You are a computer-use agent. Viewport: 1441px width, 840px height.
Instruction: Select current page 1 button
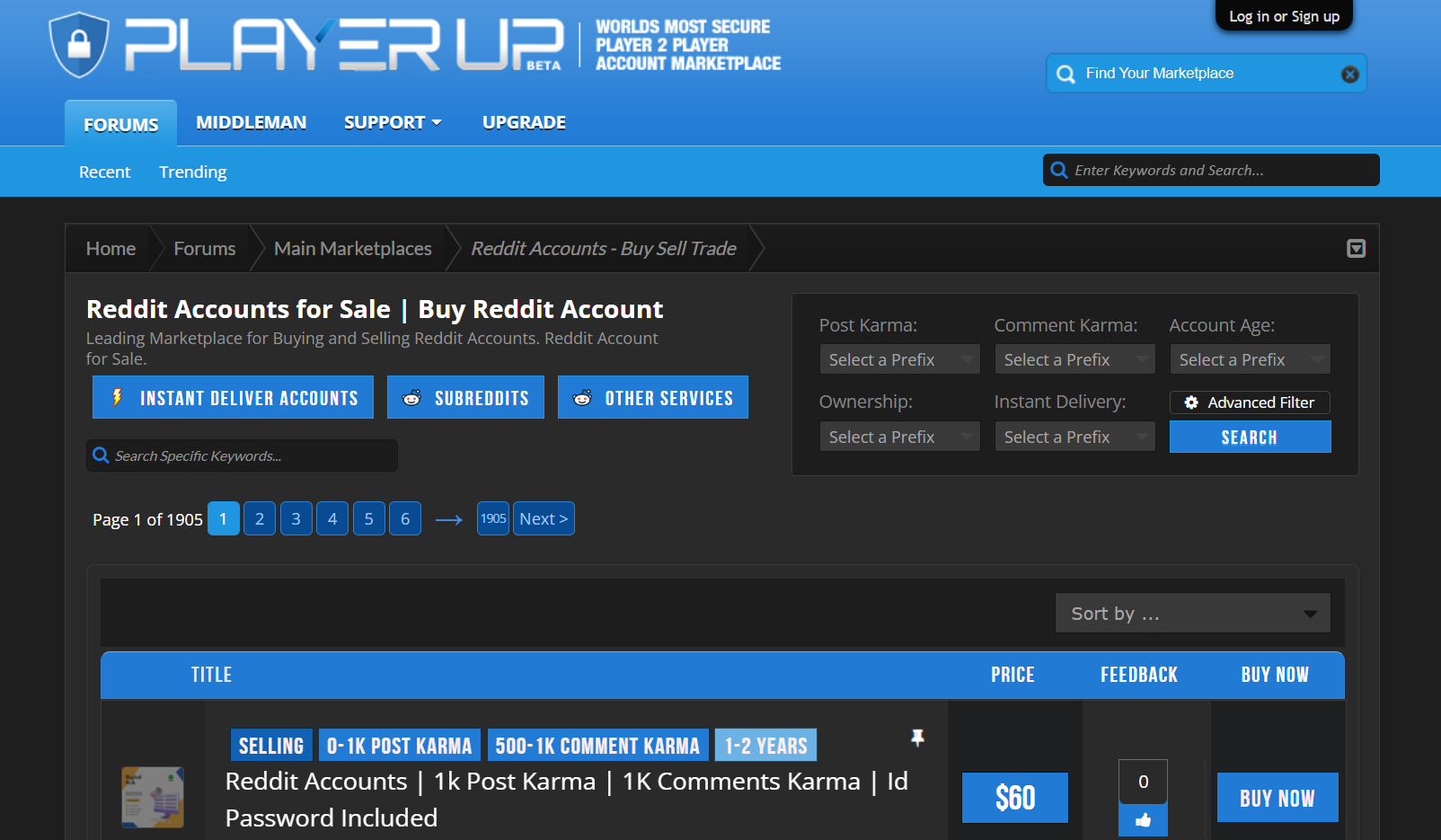[x=224, y=518]
